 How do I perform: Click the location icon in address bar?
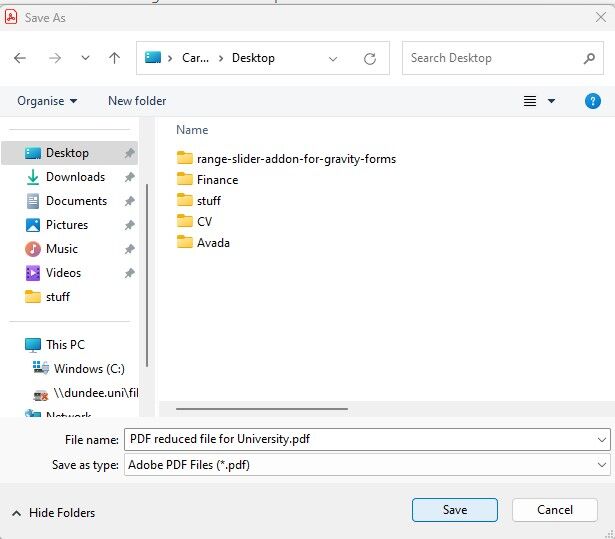point(153,58)
